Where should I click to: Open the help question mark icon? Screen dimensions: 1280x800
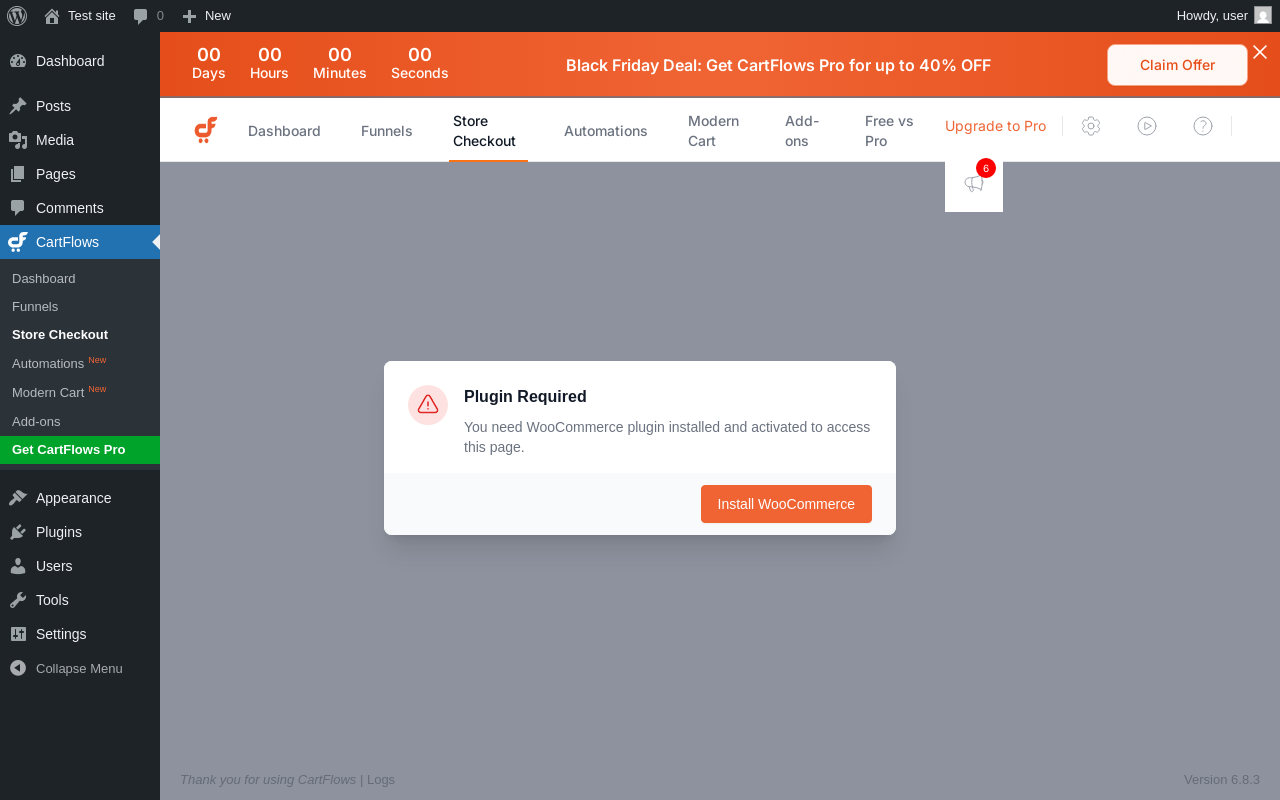pyautogui.click(x=1203, y=126)
